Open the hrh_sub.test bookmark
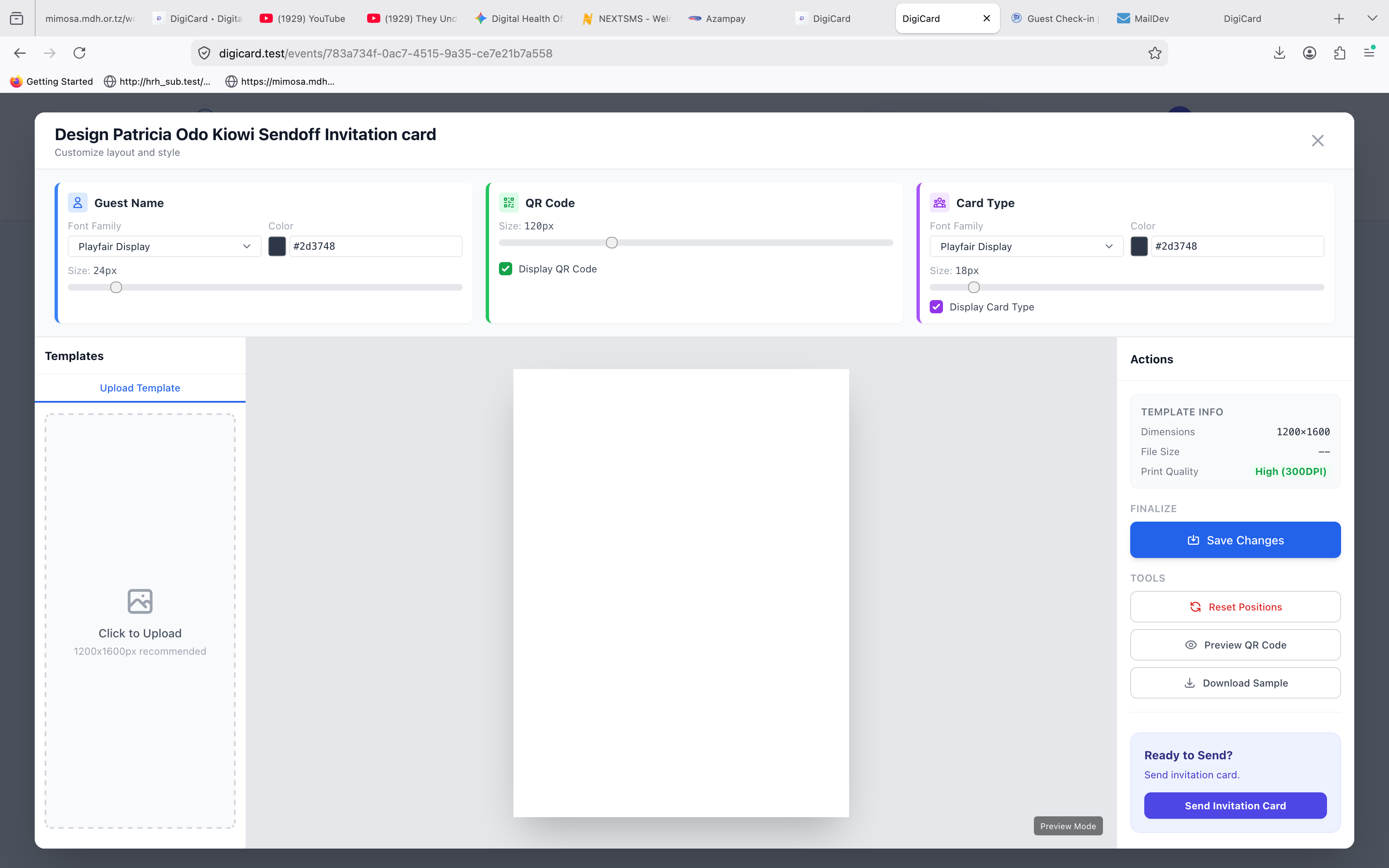This screenshot has width=1389, height=868. click(157, 81)
